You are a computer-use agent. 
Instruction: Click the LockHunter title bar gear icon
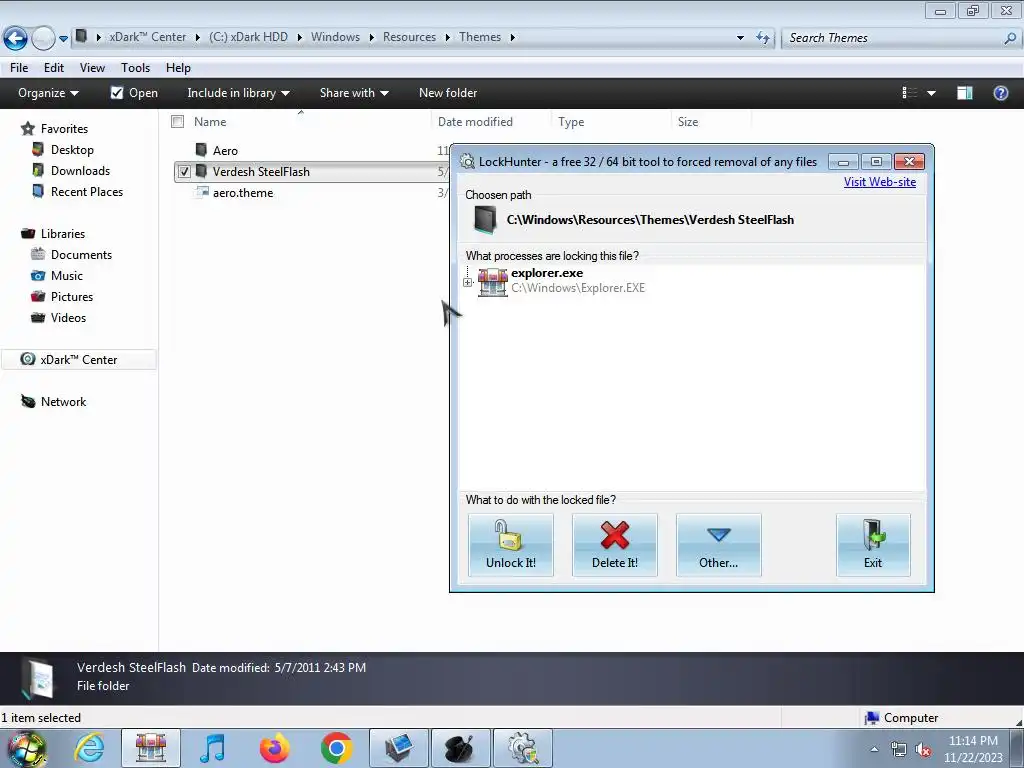click(x=467, y=161)
